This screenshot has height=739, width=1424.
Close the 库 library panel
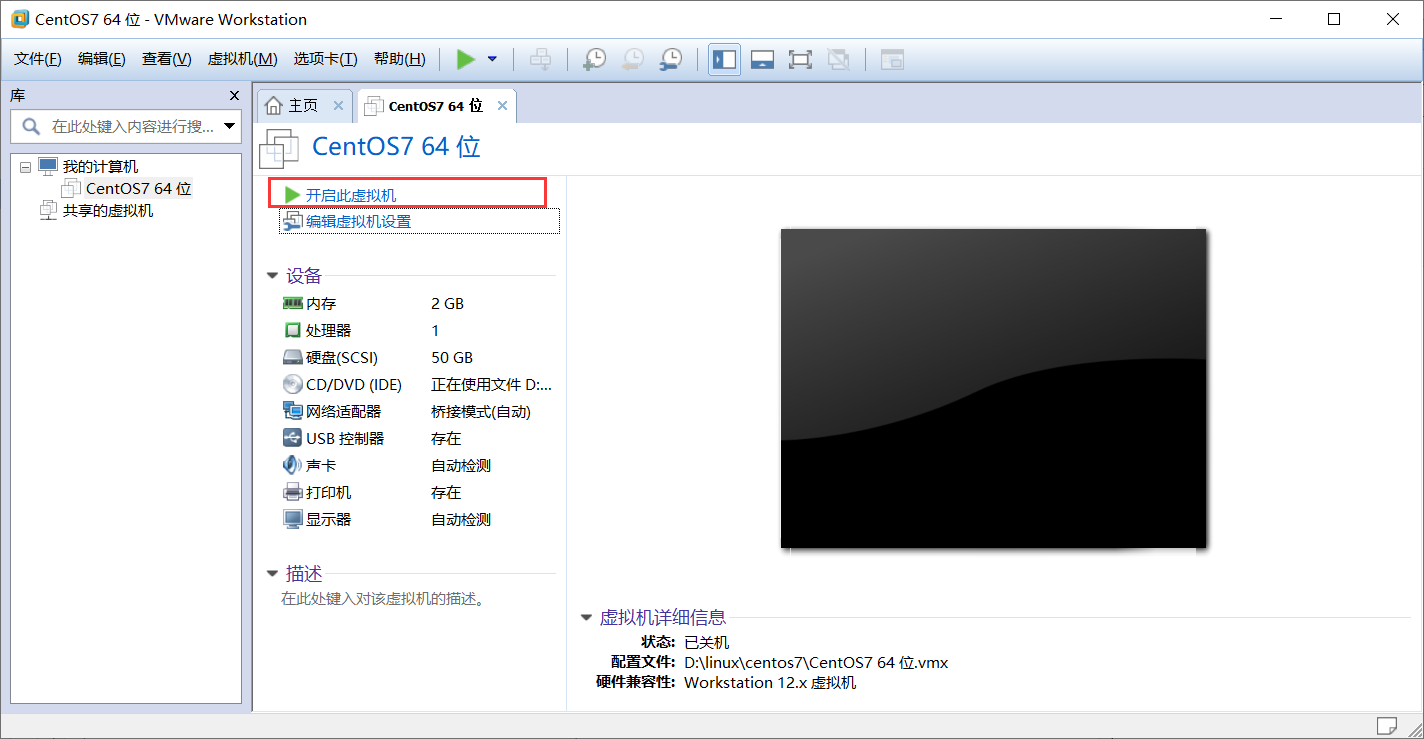coord(234,96)
